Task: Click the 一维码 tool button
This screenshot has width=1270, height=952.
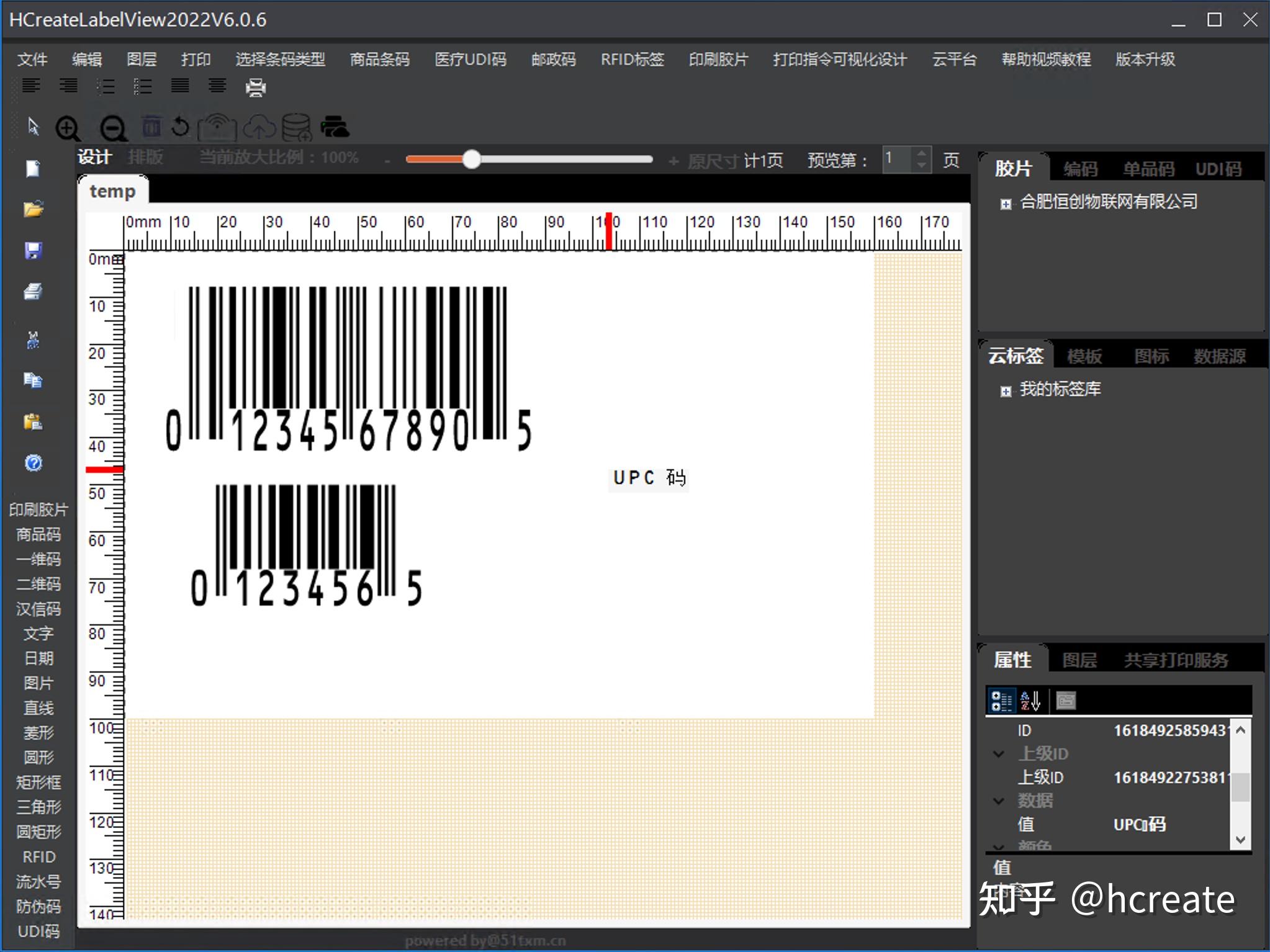Action: (x=38, y=559)
